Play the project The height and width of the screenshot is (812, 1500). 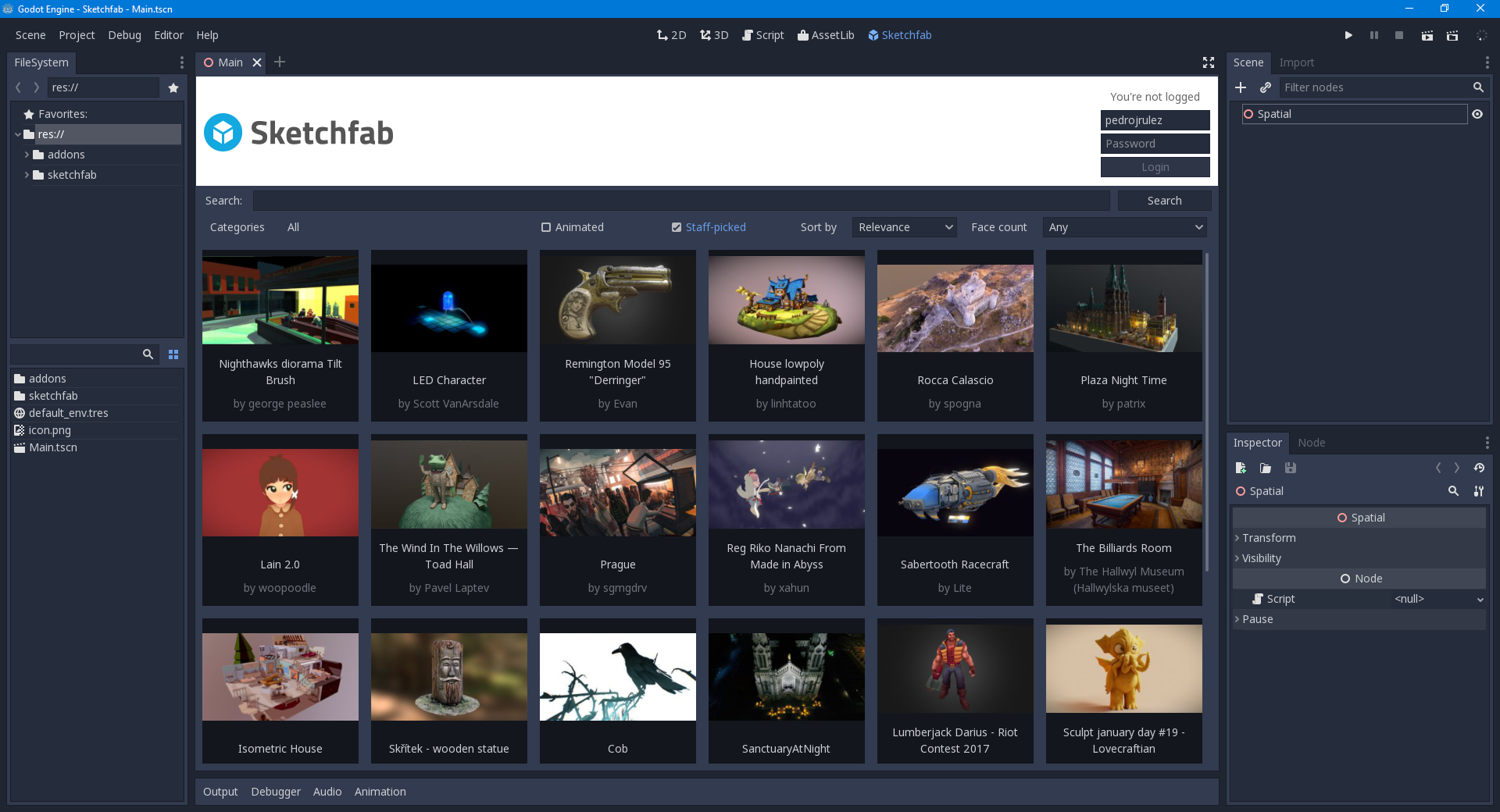(x=1348, y=35)
